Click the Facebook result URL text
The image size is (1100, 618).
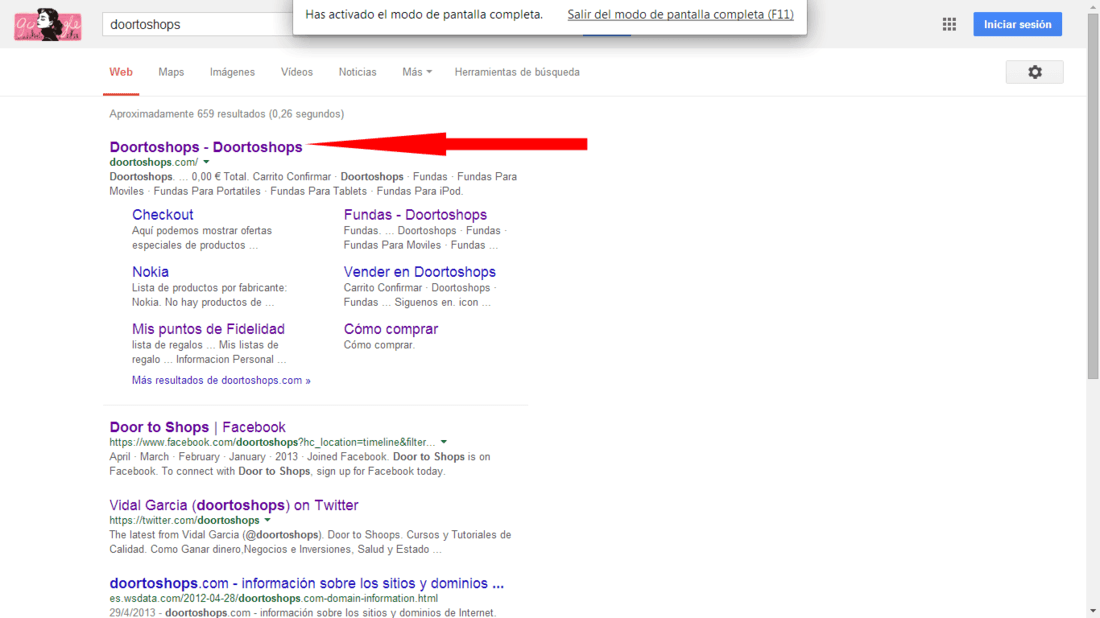pos(272,442)
